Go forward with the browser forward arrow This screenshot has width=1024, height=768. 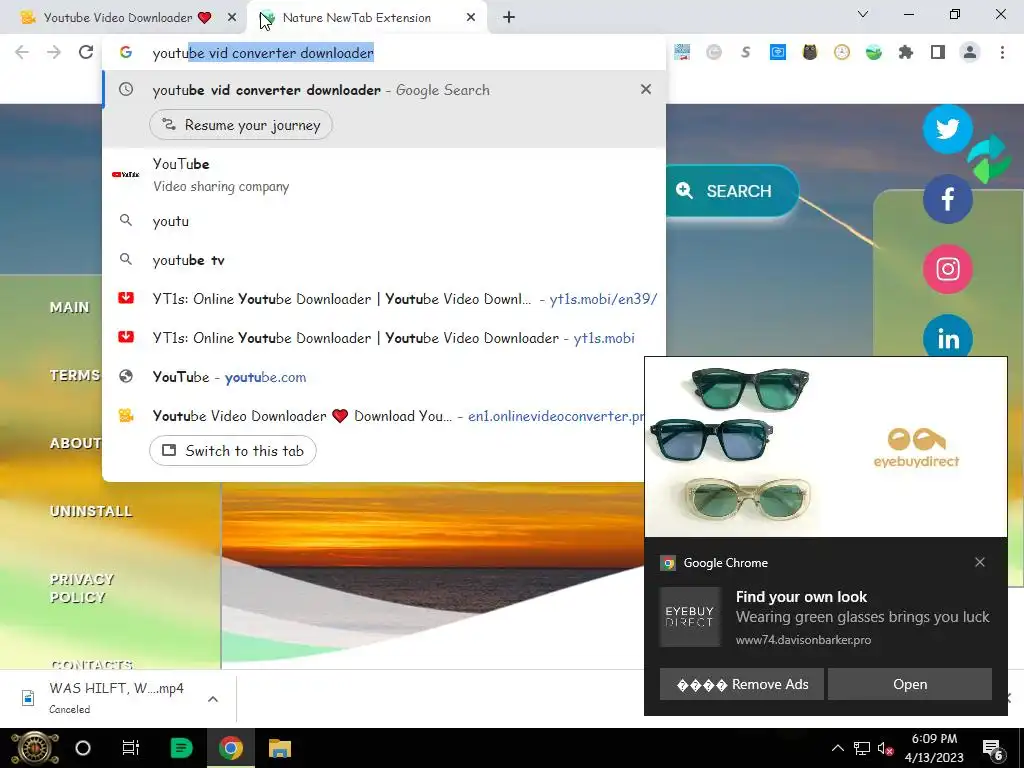coord(54,52)
